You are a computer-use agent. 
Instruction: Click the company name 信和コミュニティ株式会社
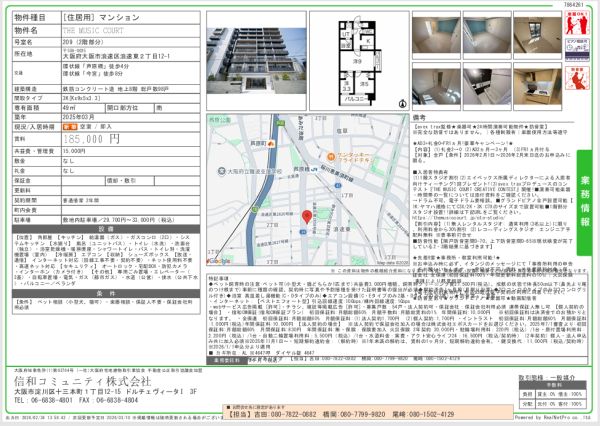(83, 381)
